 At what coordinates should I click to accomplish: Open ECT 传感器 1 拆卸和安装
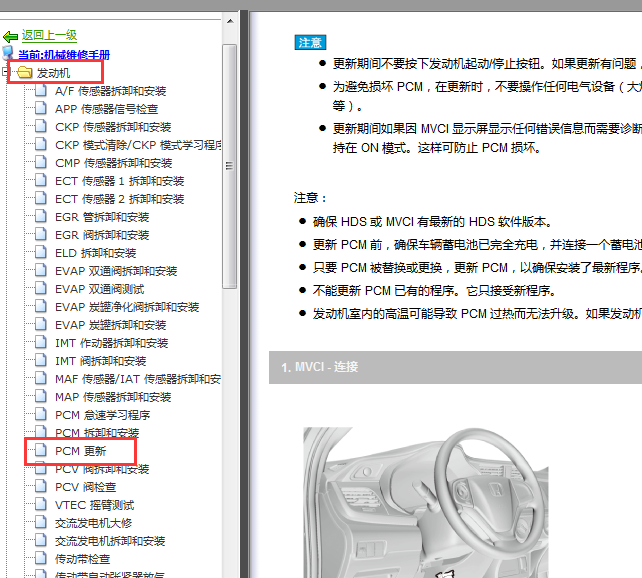[120, 181]
